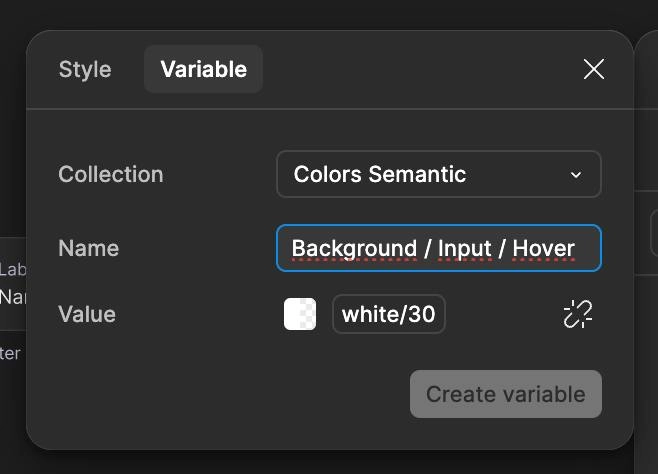The image size is (658, 474).
Task: Open the Colors Semantic collection dropdown
Action: (439, 174)
